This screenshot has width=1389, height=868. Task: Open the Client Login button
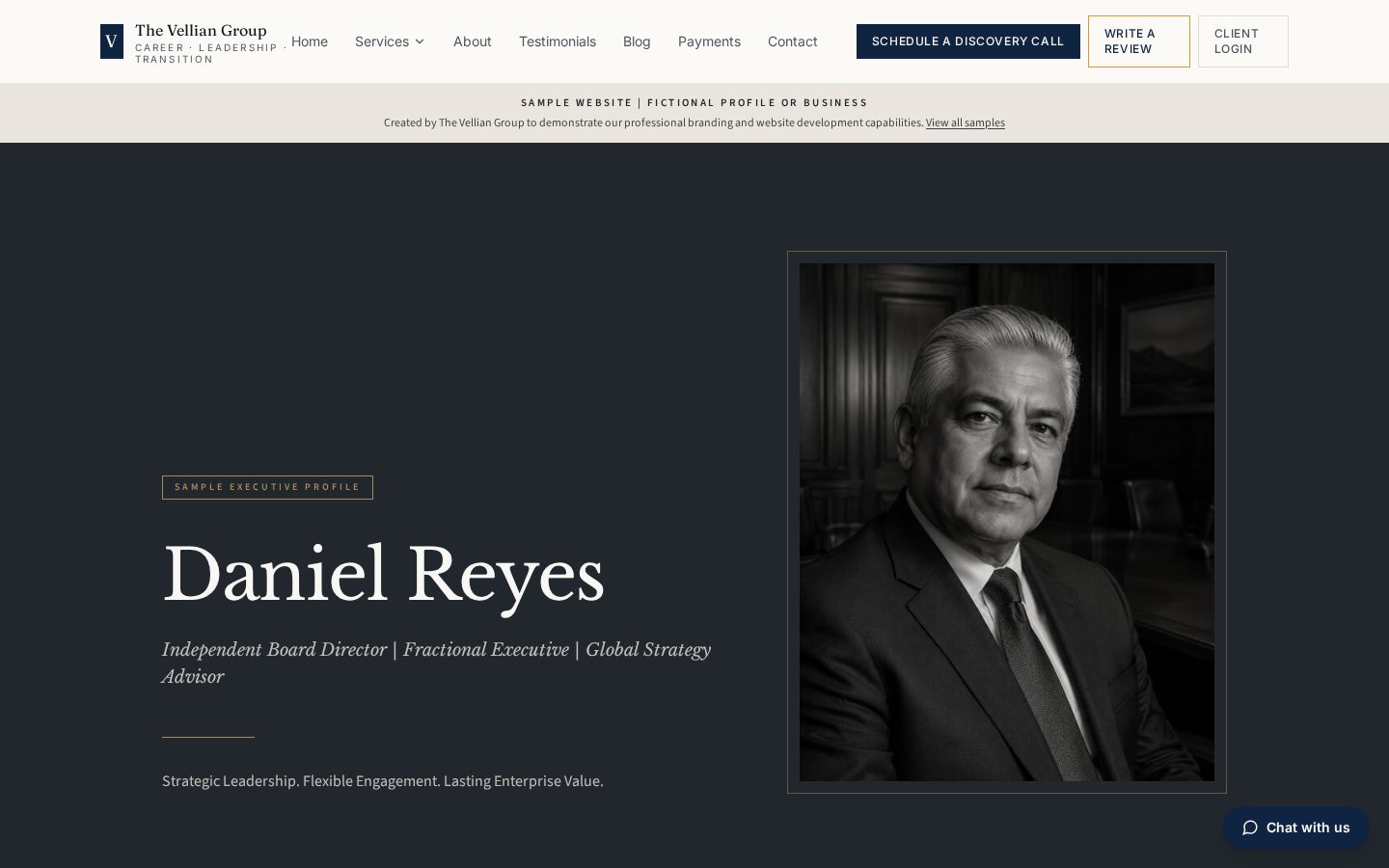coord(1243,41)
